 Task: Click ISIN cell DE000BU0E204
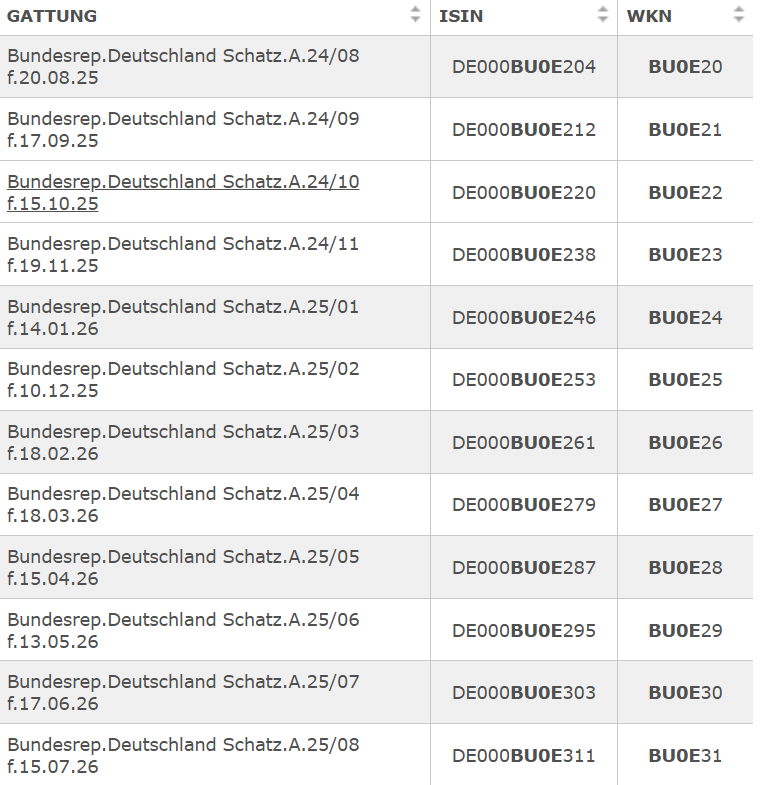click(x=523, y=67)
